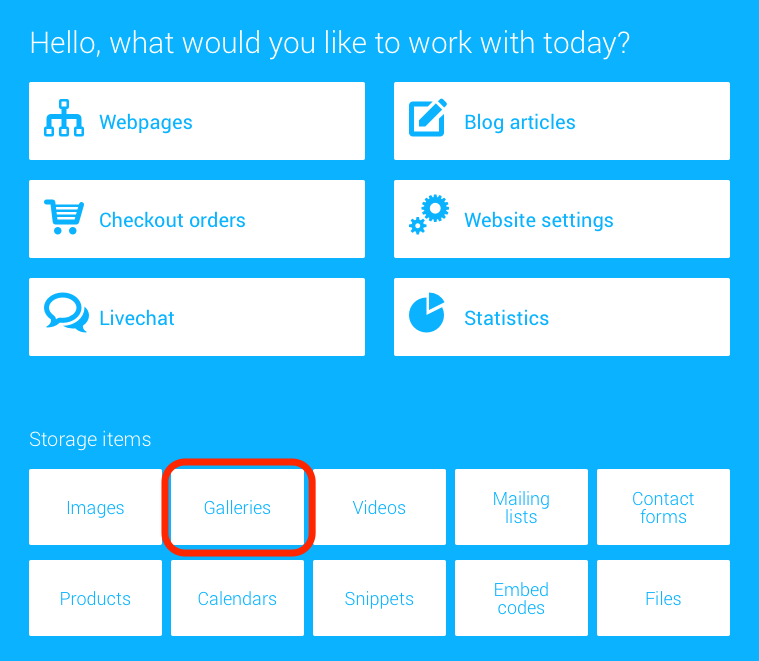
Task: Click the Website settings gears icon
Action: coord(429,215)
